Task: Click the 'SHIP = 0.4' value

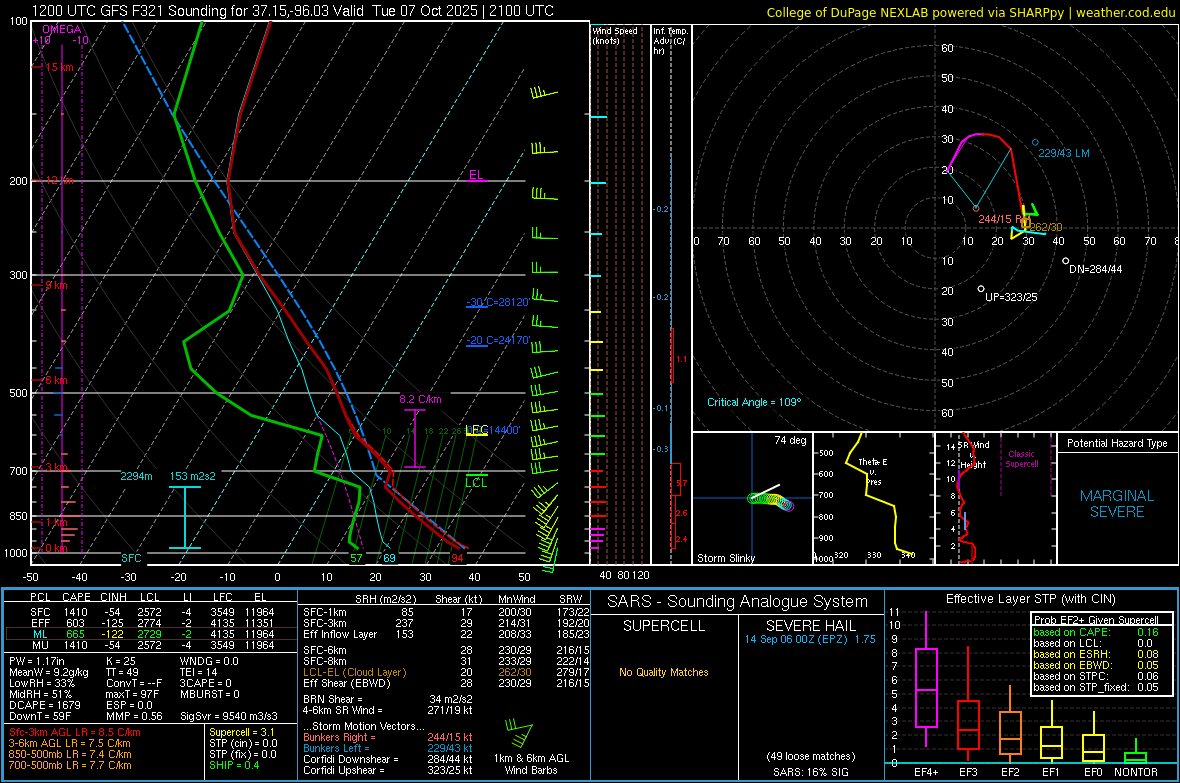Action: click(x=234, y=765)
